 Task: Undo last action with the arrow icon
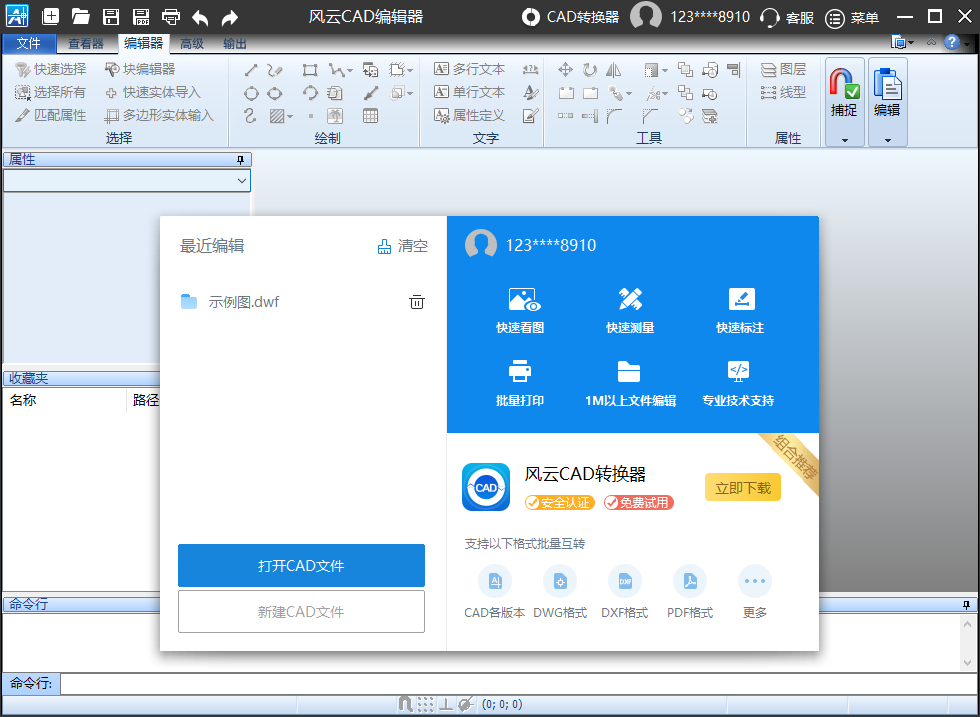pos(200,18)
